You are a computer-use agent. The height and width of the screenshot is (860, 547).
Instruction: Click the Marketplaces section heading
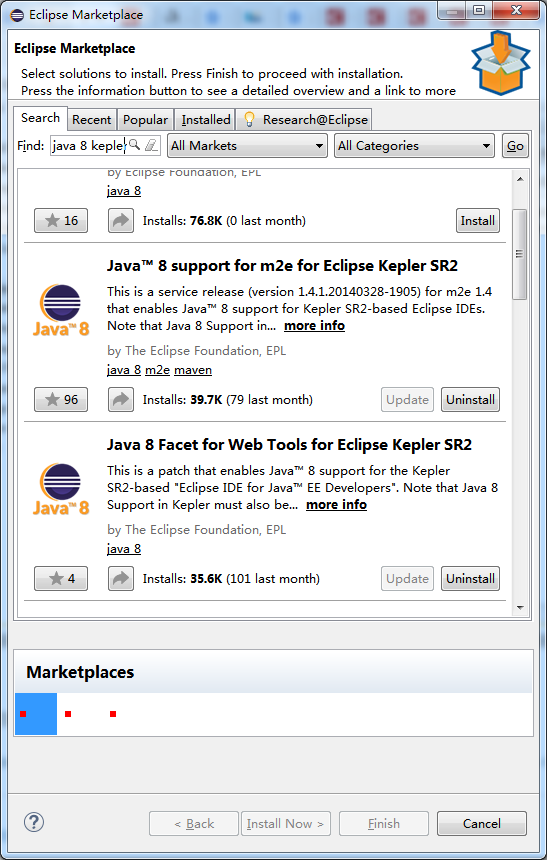80,672
